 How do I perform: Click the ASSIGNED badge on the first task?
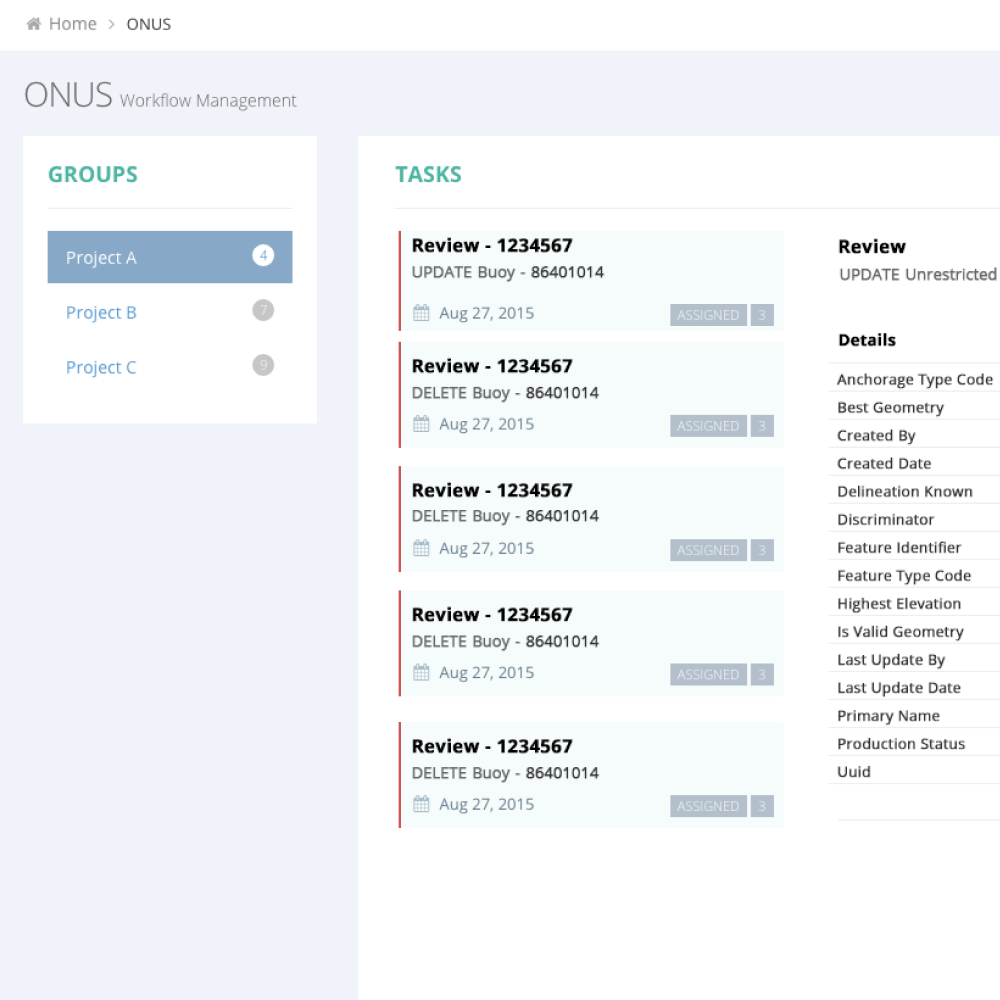pos(707,314)
